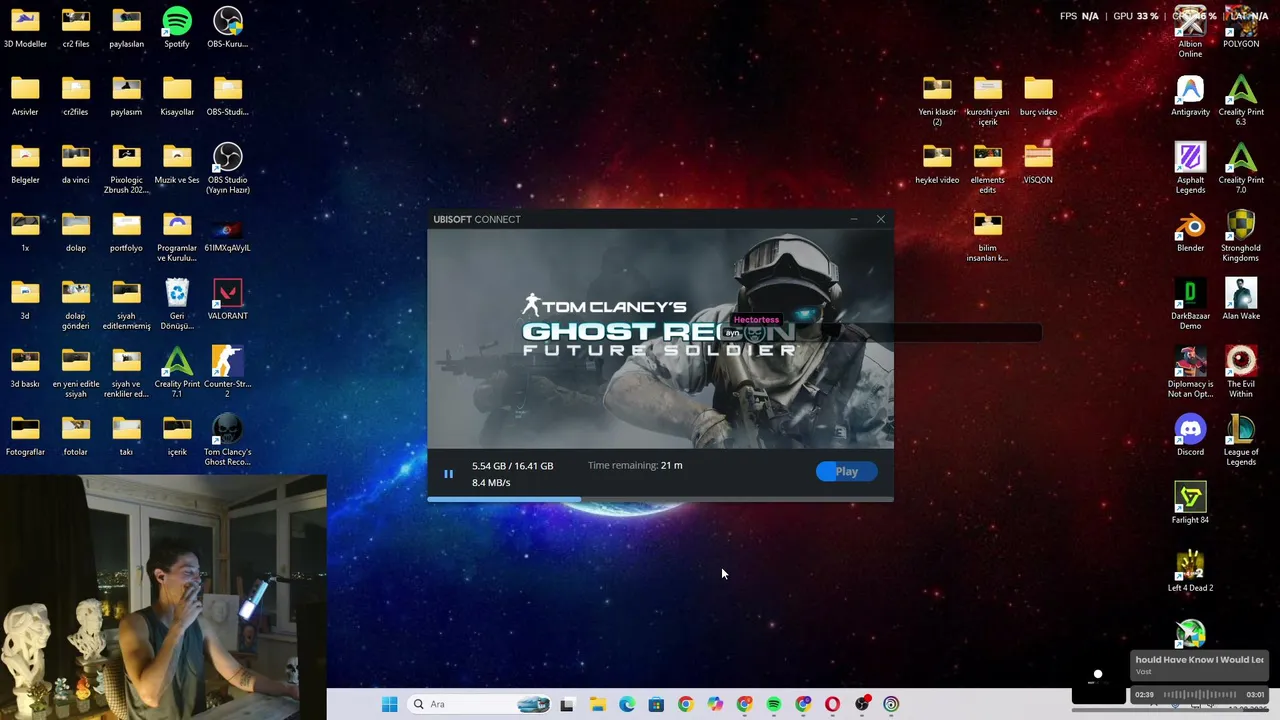Select the portfolyo folder
Viewport: 1280px width, 720px height.
click(x=126, y=232)
